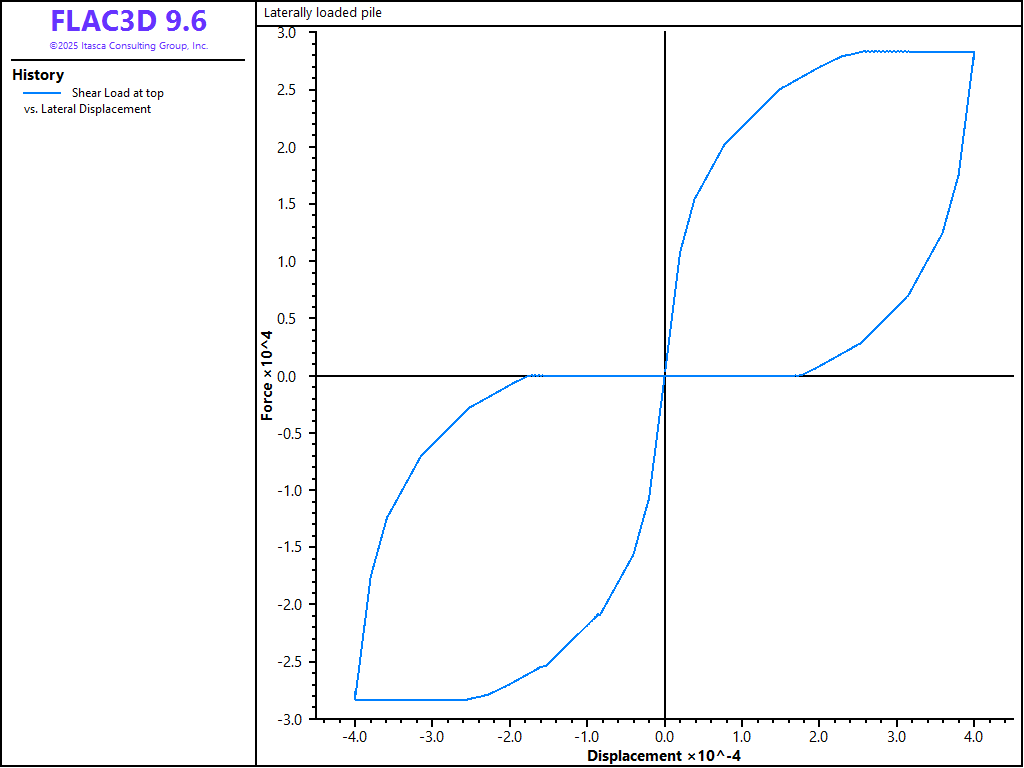This screenshot has width=1024, height=768.
Task: Click the curve's lower-left corner point
Action: coord(355,699)
